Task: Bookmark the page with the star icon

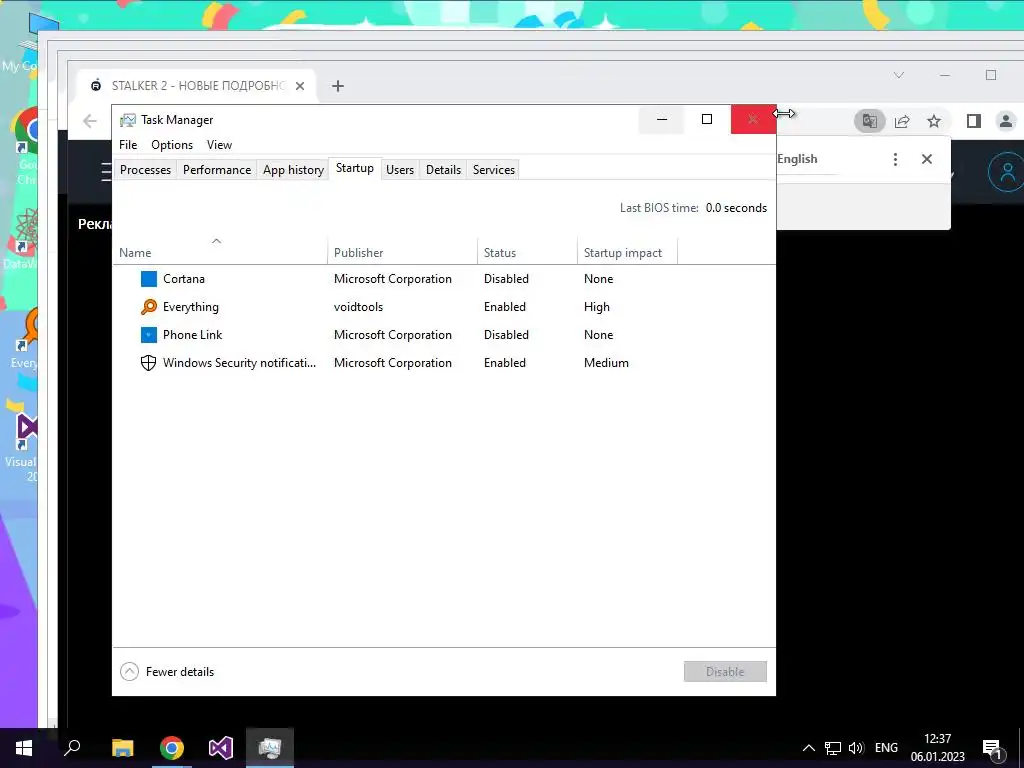Action: [x=934, y=121]
